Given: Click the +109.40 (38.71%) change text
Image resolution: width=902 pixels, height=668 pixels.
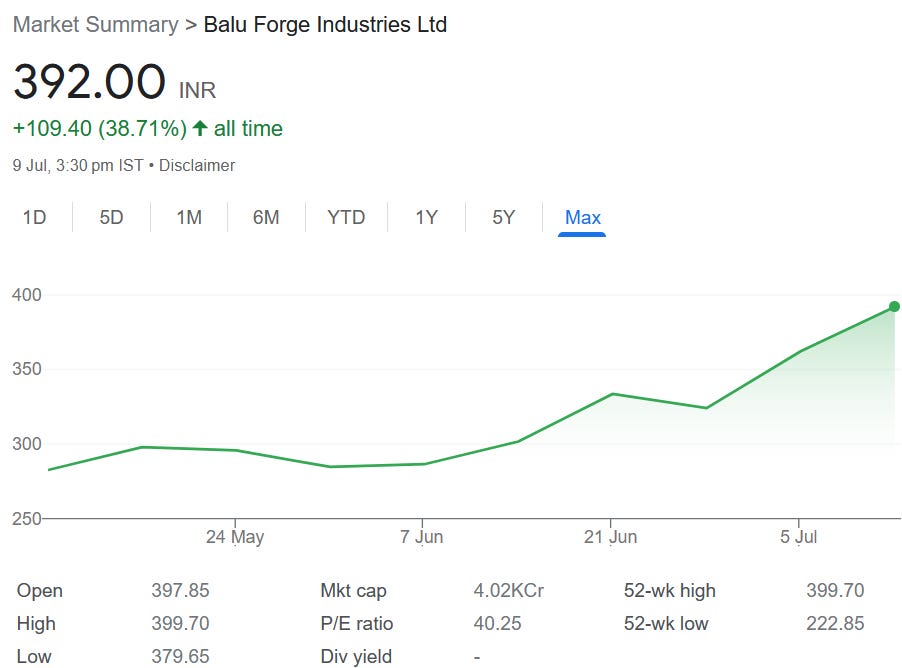Looking at the screenshot, I should pyautogui.click(x=100, y=128).
